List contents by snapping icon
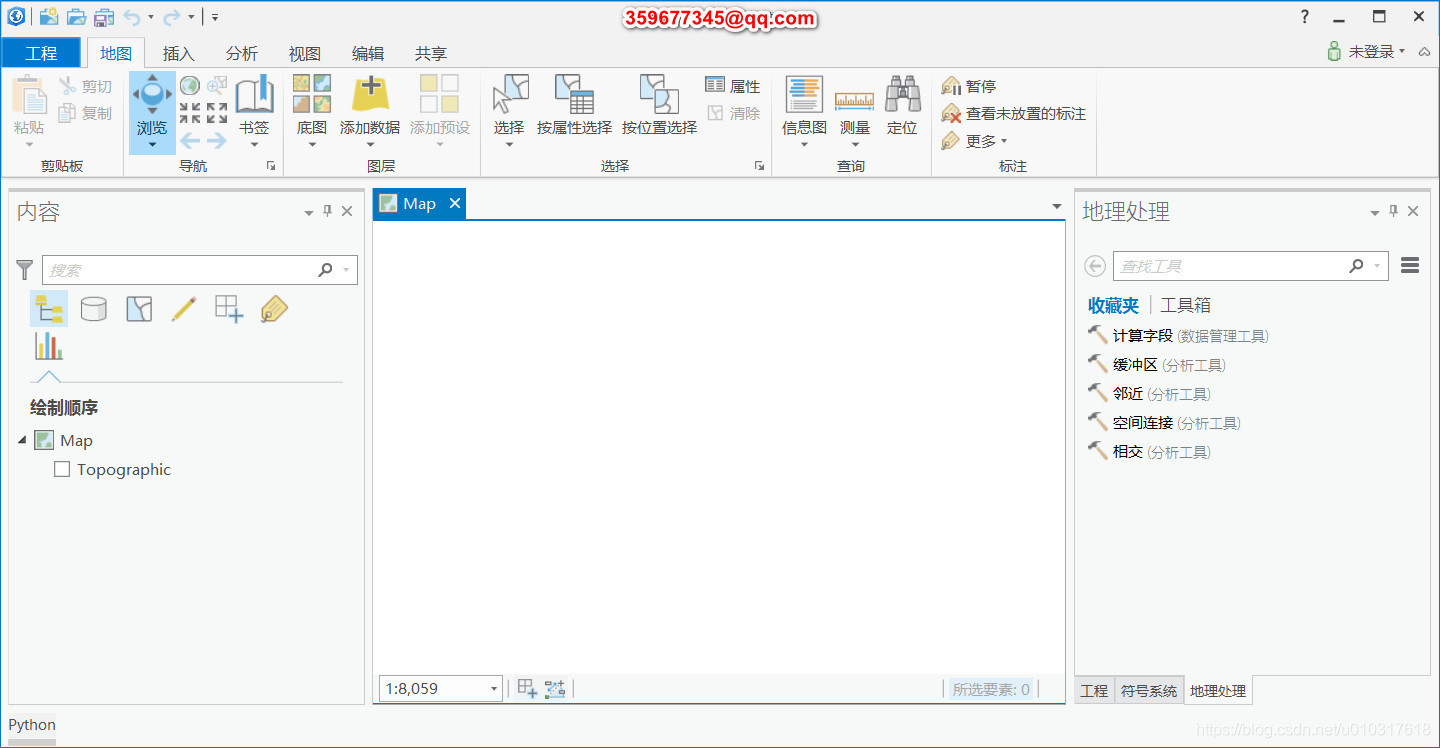This screenshot has width=1440, height=748. point(229,308)
